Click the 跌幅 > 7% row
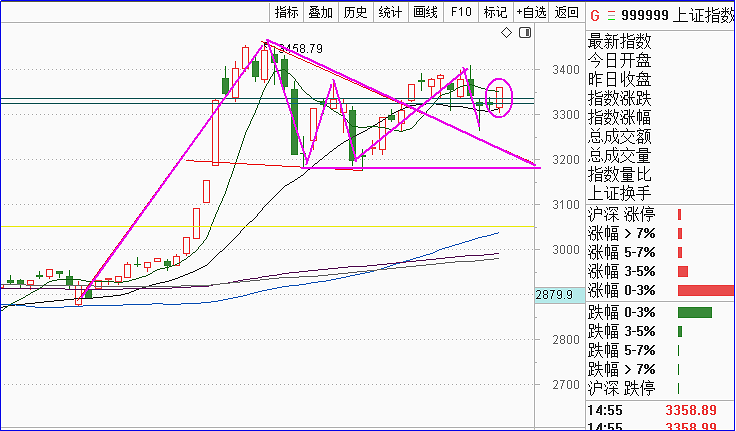This screenshot has width=736, height=431. [x=661, y=369]
